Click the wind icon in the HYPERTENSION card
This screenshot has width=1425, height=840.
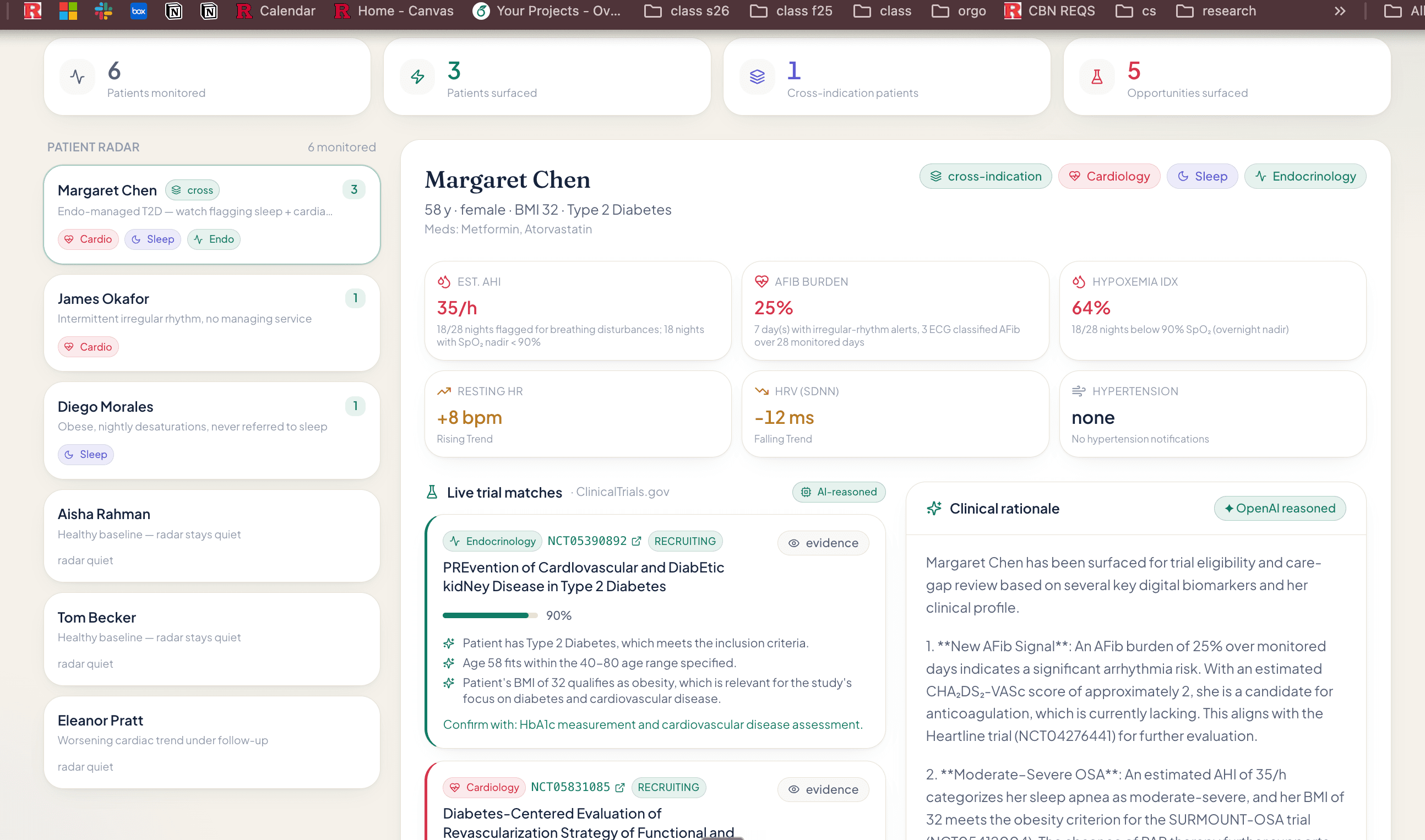[x=1079, y=391]
